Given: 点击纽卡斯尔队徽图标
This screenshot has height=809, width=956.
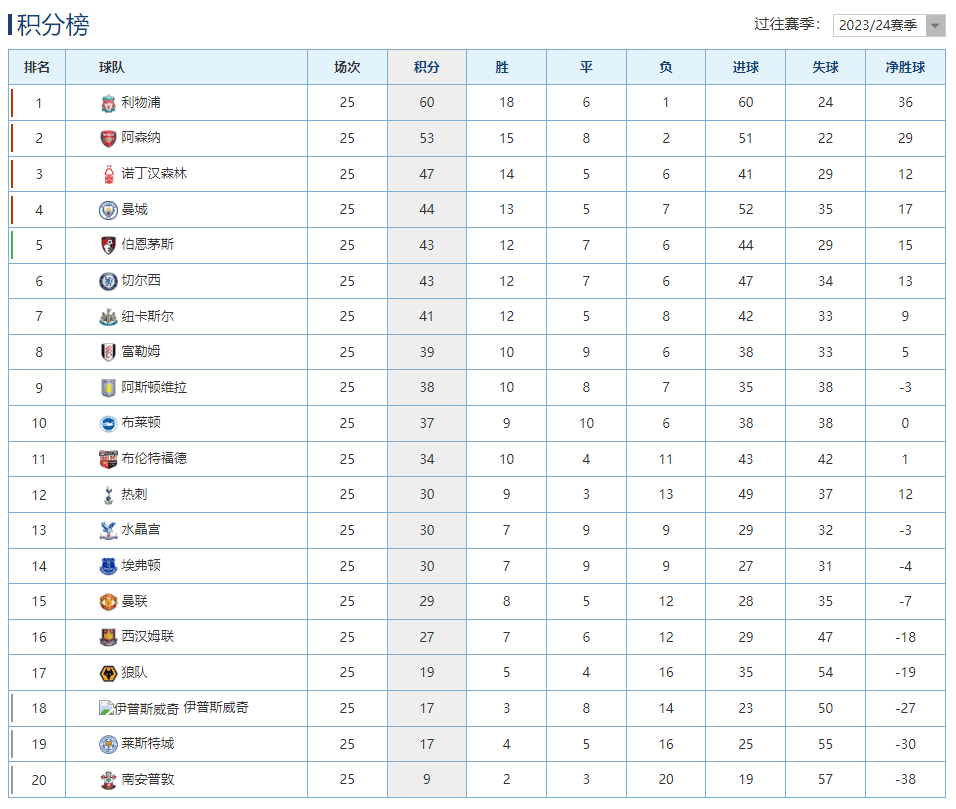Looking at the screenshot, I should click(x=108, y=316).
